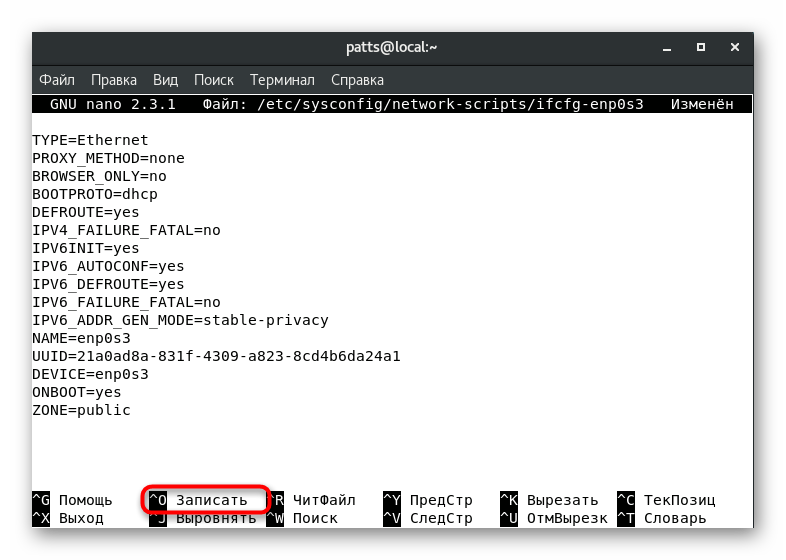Image resolution: width=786 pixels, height=560 pixels.
Task: Click the GNU nano 2.3.1 header text
Action: click(x=113, y=104)
